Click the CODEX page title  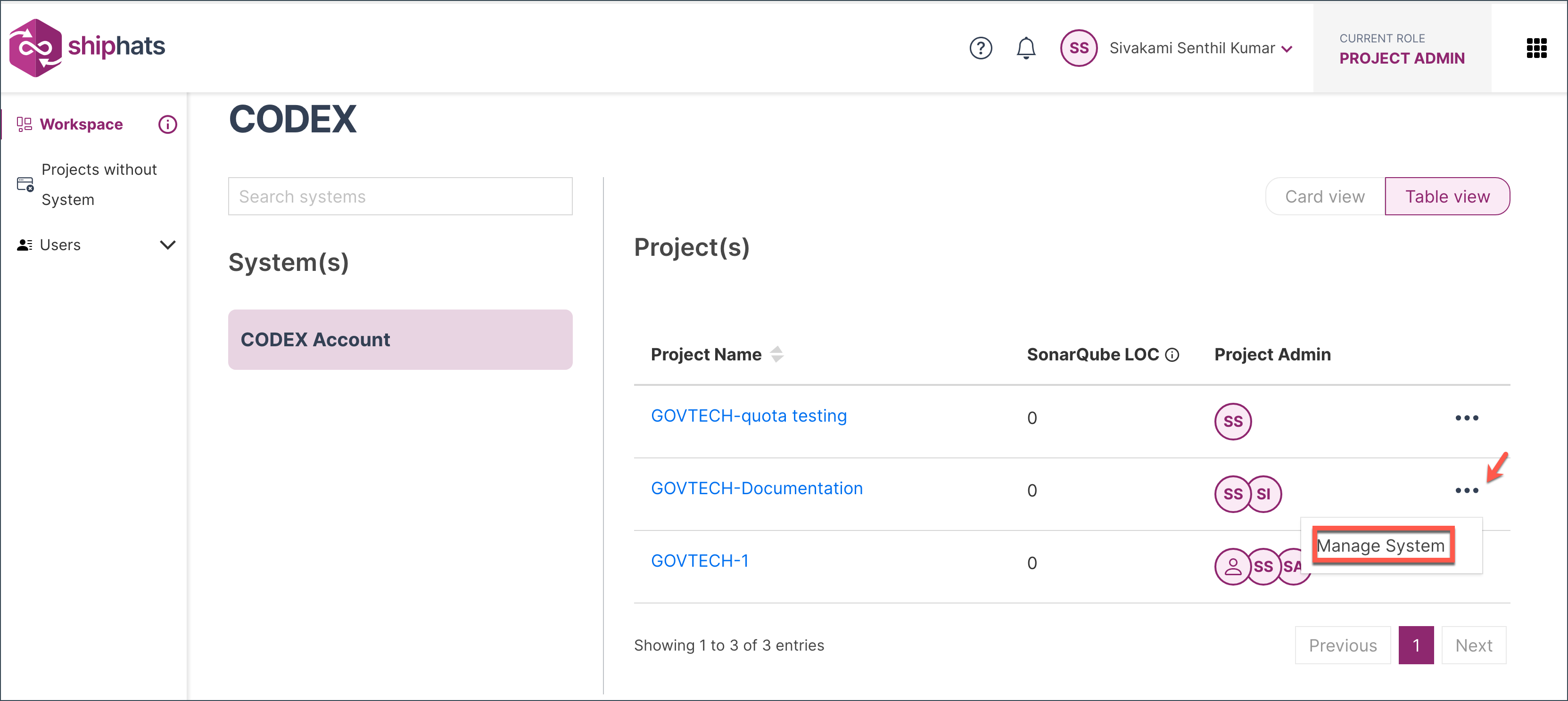click(292, 119)
